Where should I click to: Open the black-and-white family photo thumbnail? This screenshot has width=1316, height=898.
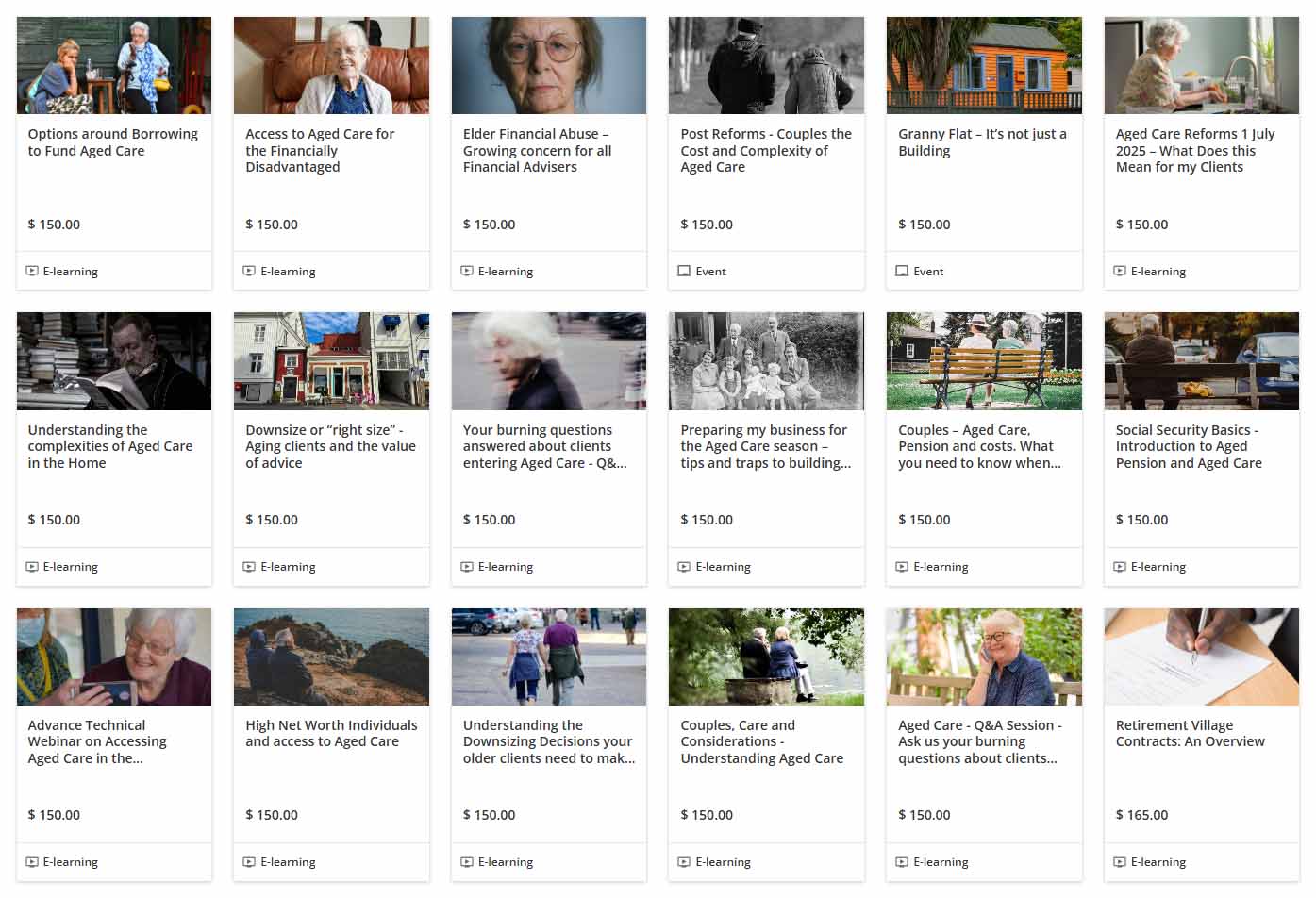pyautogui.click(x=766, y=361)
